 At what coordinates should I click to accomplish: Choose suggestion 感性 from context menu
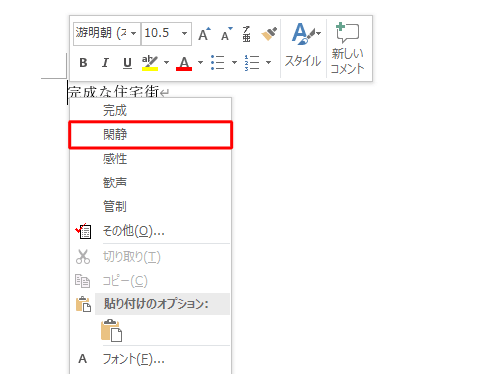tap(150, 159)
